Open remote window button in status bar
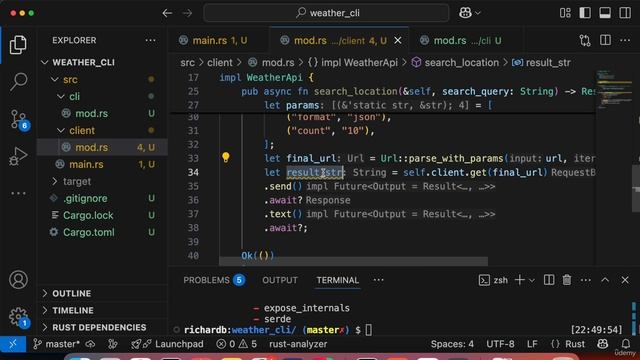 (13, 344)
